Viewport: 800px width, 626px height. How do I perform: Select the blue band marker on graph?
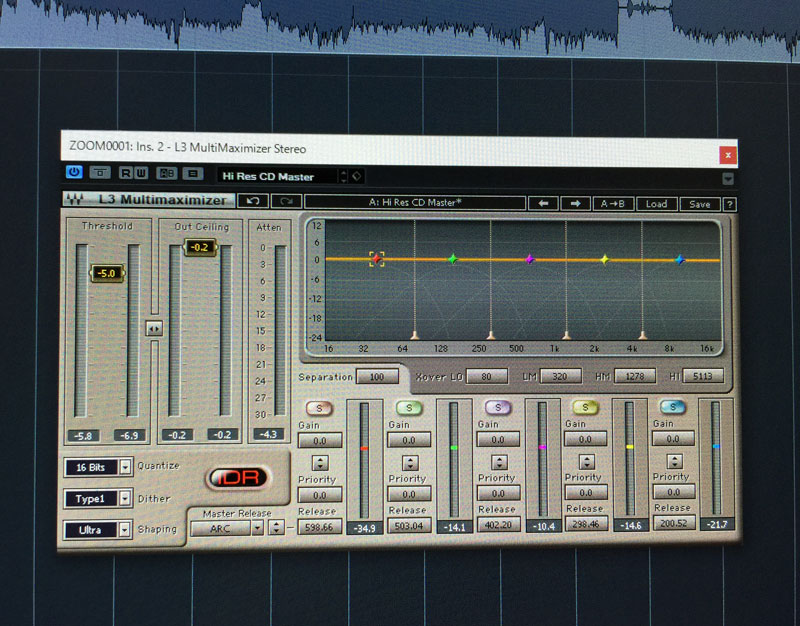point(680,260)
